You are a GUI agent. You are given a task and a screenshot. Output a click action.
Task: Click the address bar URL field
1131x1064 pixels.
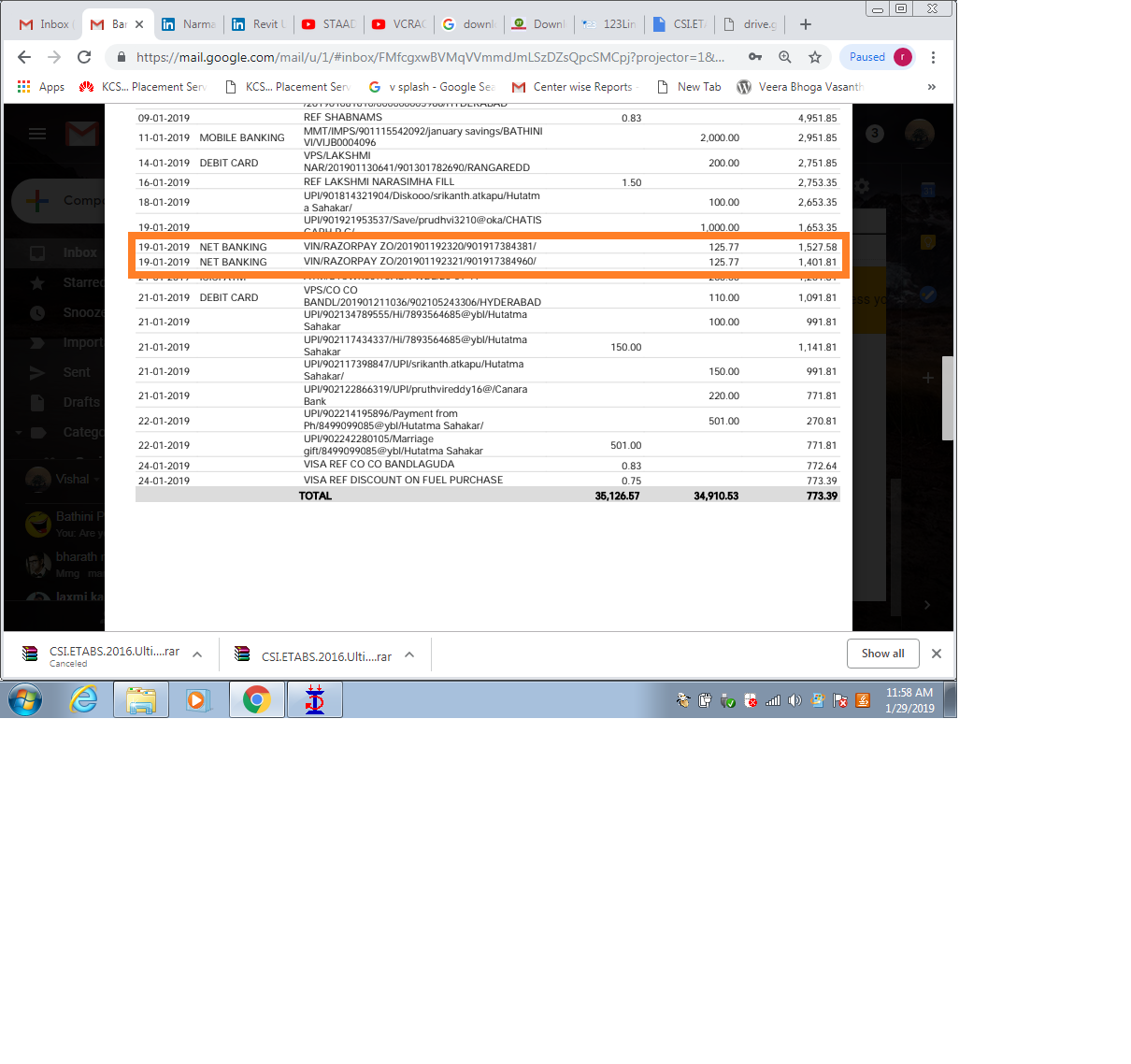coord(430,57)
